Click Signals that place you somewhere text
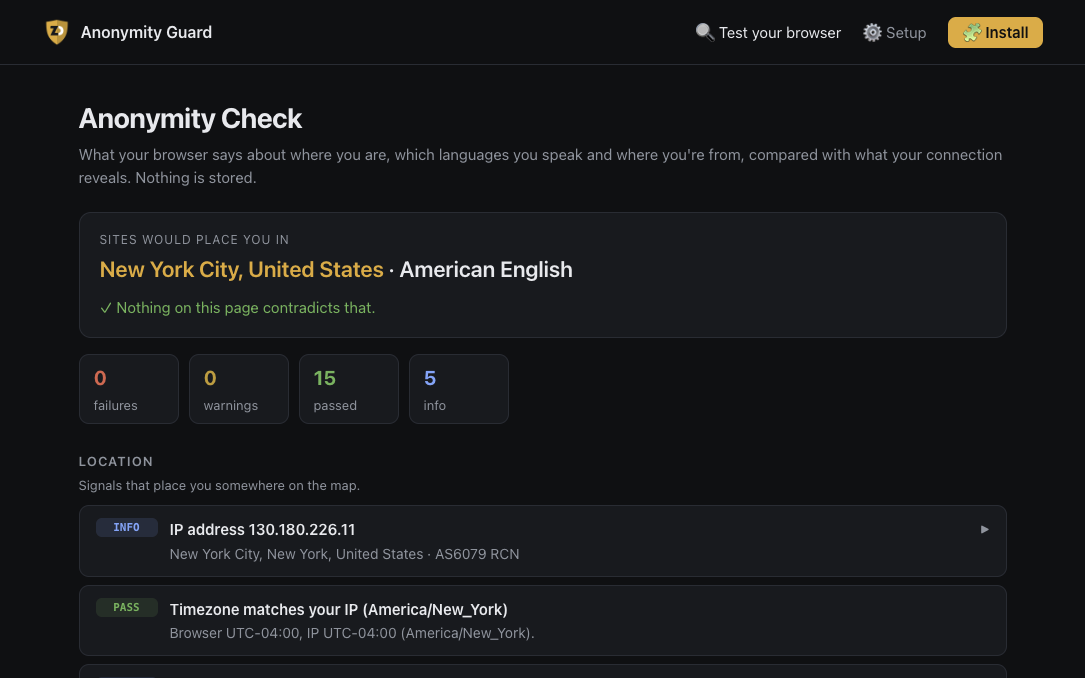 click(x=219, y=486)
